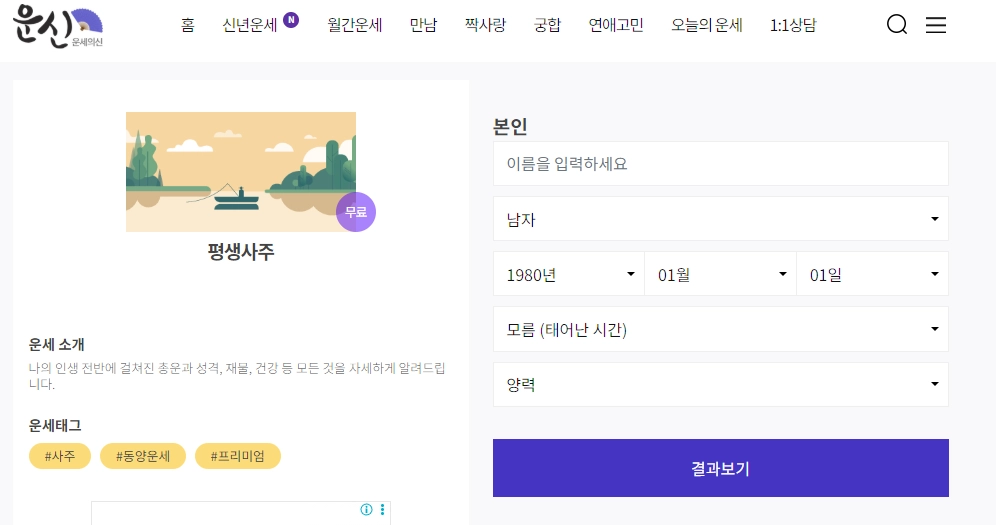The width and height of the screenshot is (996, 525).
Task: Expand the birth month dropdown 01월
Action: (720, 274)
